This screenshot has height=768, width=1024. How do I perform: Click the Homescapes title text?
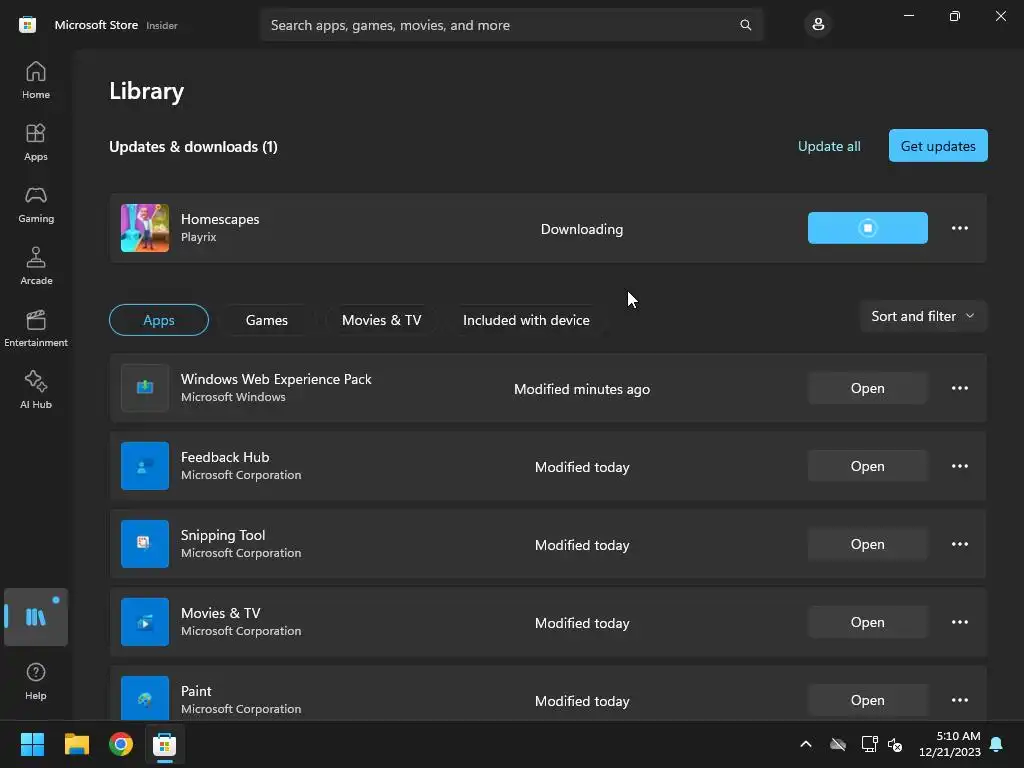[220, 219]
